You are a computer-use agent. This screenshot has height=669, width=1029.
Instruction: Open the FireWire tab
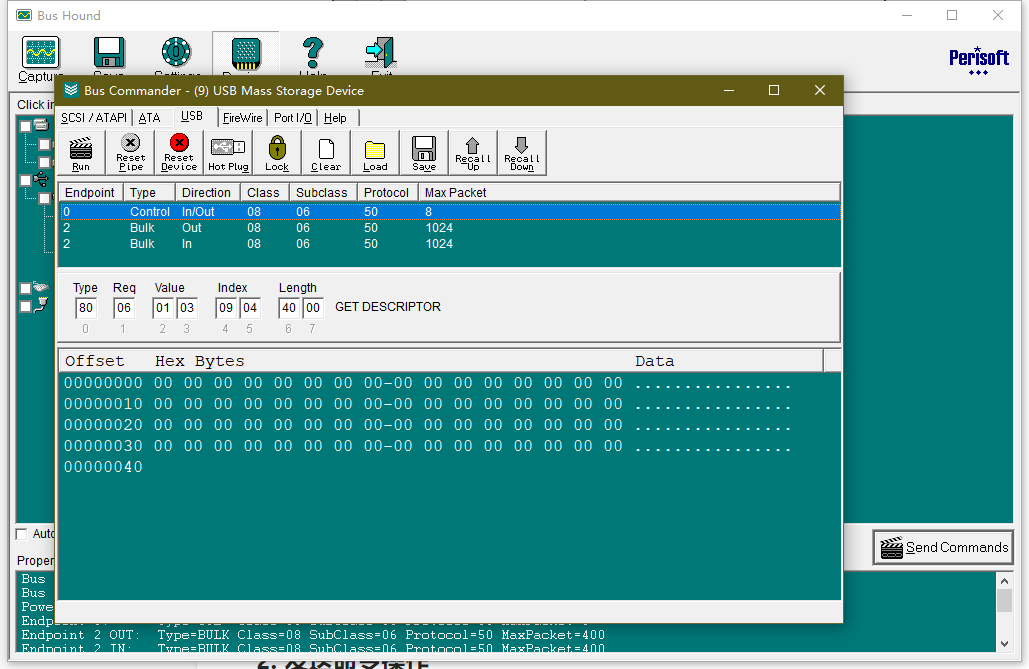[x=242, y=118]
